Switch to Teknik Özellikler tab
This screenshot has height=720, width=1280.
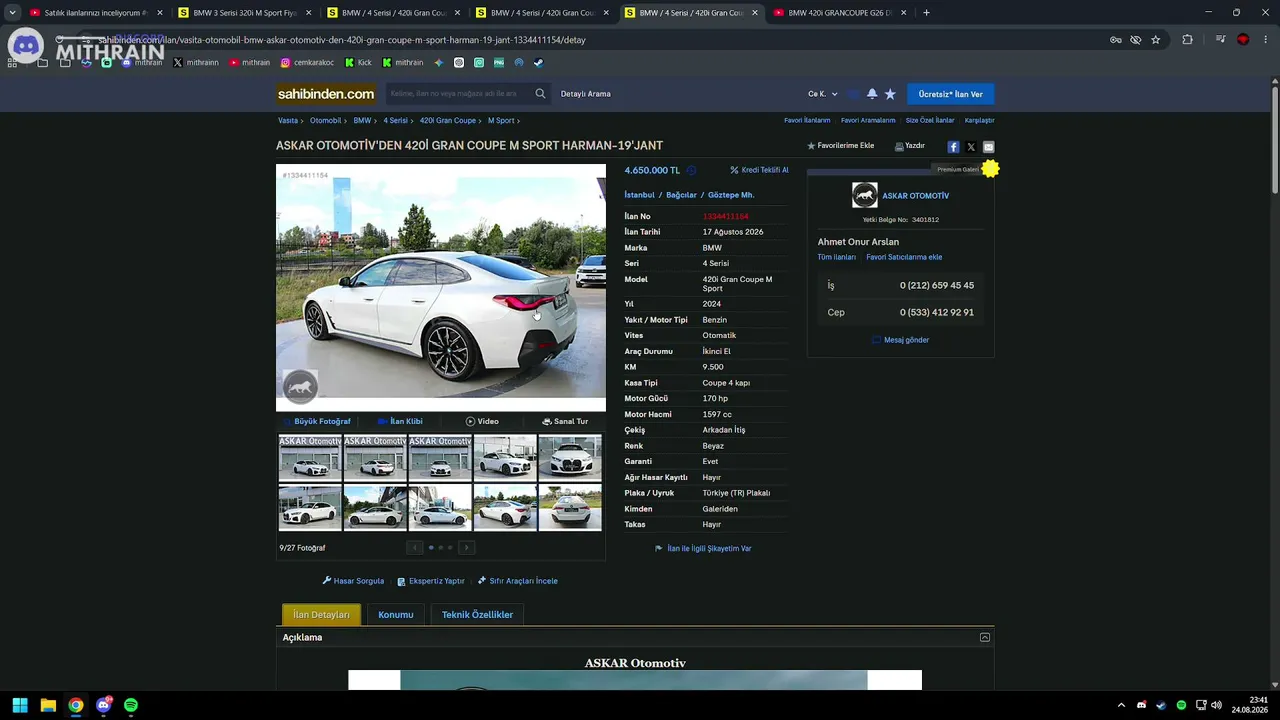point(477,615)
